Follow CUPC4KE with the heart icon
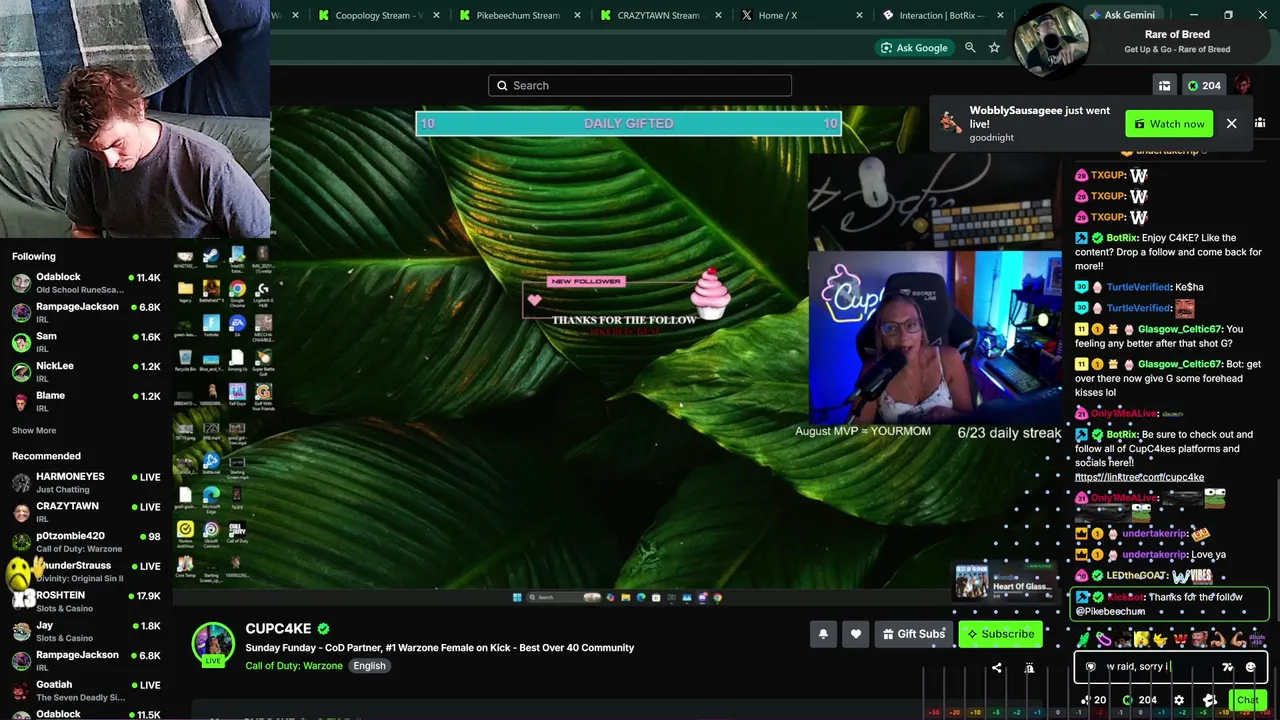The width and height of the screenshot is (1280, 720). (x=856, y=634)
